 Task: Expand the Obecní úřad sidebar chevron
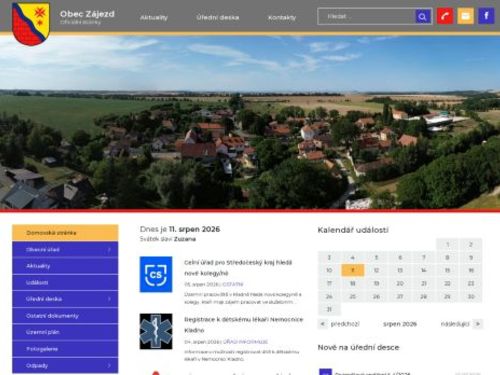[109, 250]
